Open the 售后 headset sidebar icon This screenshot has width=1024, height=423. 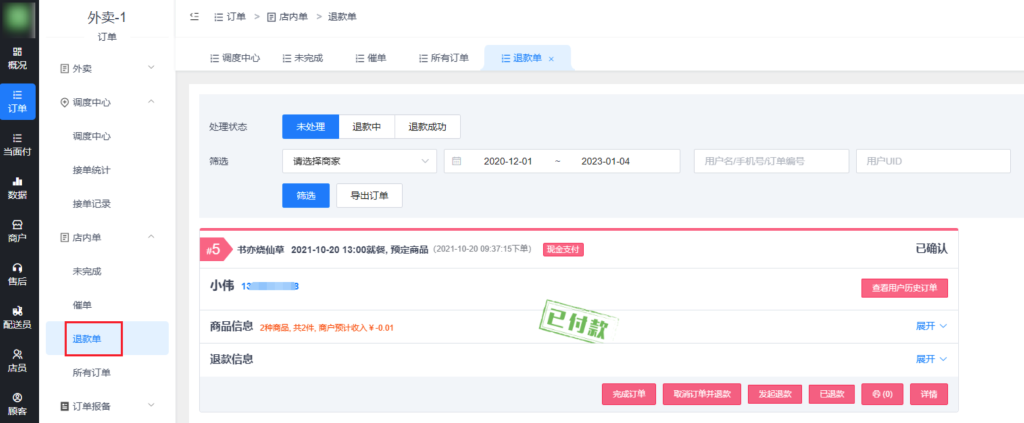click(x=17, y=273)
